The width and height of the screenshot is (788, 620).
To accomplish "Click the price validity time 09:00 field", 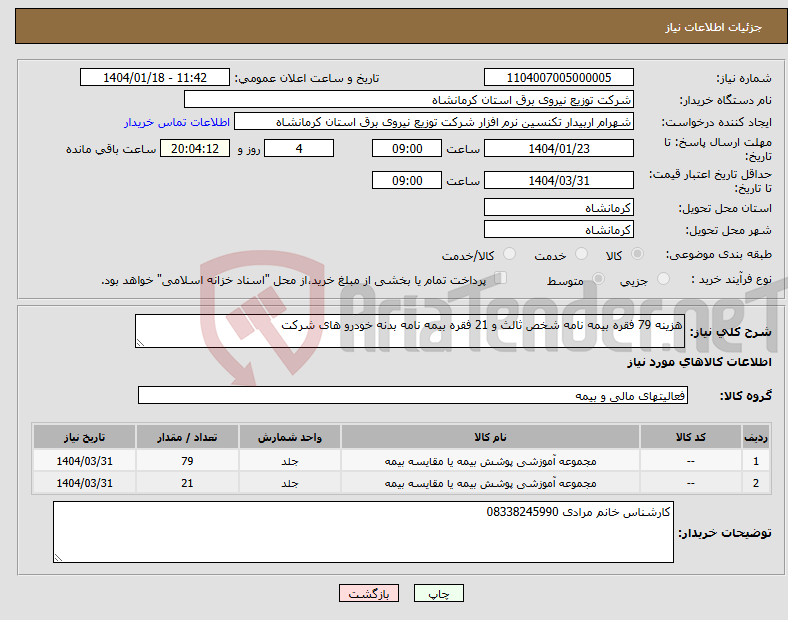I will 407,180.
